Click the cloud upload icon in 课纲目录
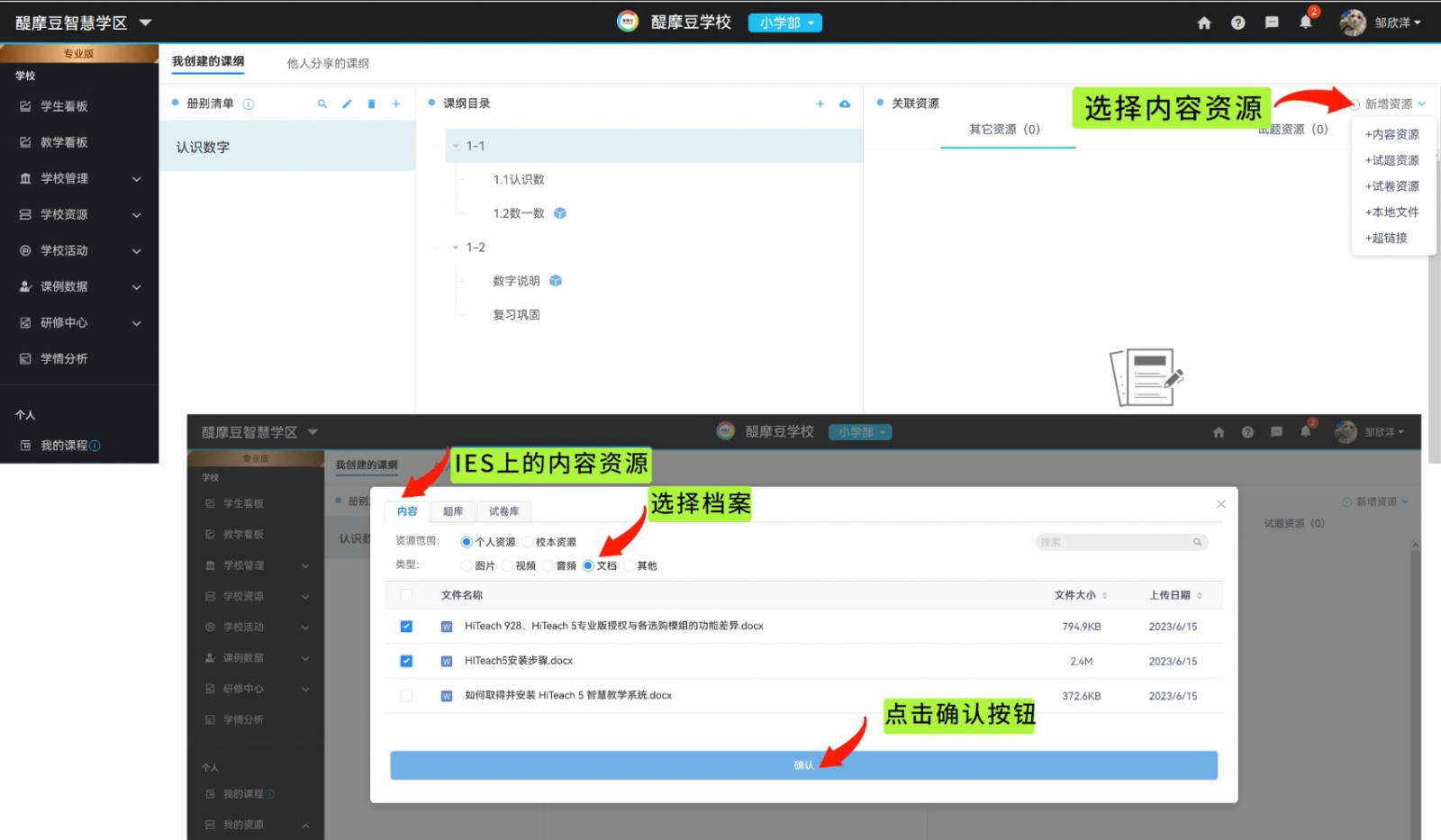The image size is (1441, 840). click(845, 104)
